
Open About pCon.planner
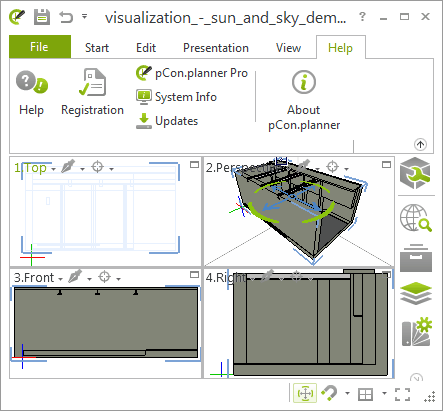(304, 100)
